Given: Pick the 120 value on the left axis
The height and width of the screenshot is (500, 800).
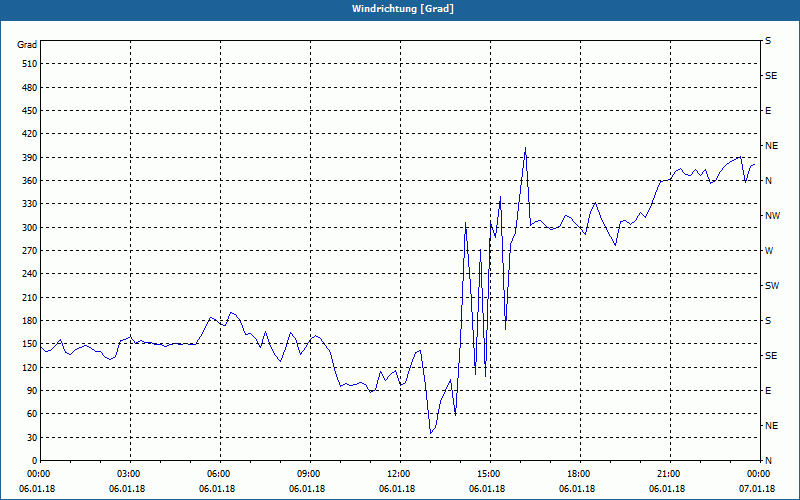Looking at the screenshot, I should pyautogui.click(x=30, y=367).
